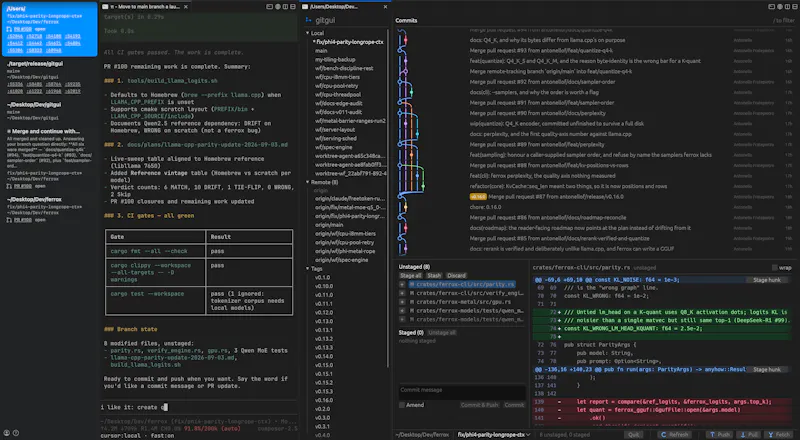Click the commits filter field

tap(784, 20)
